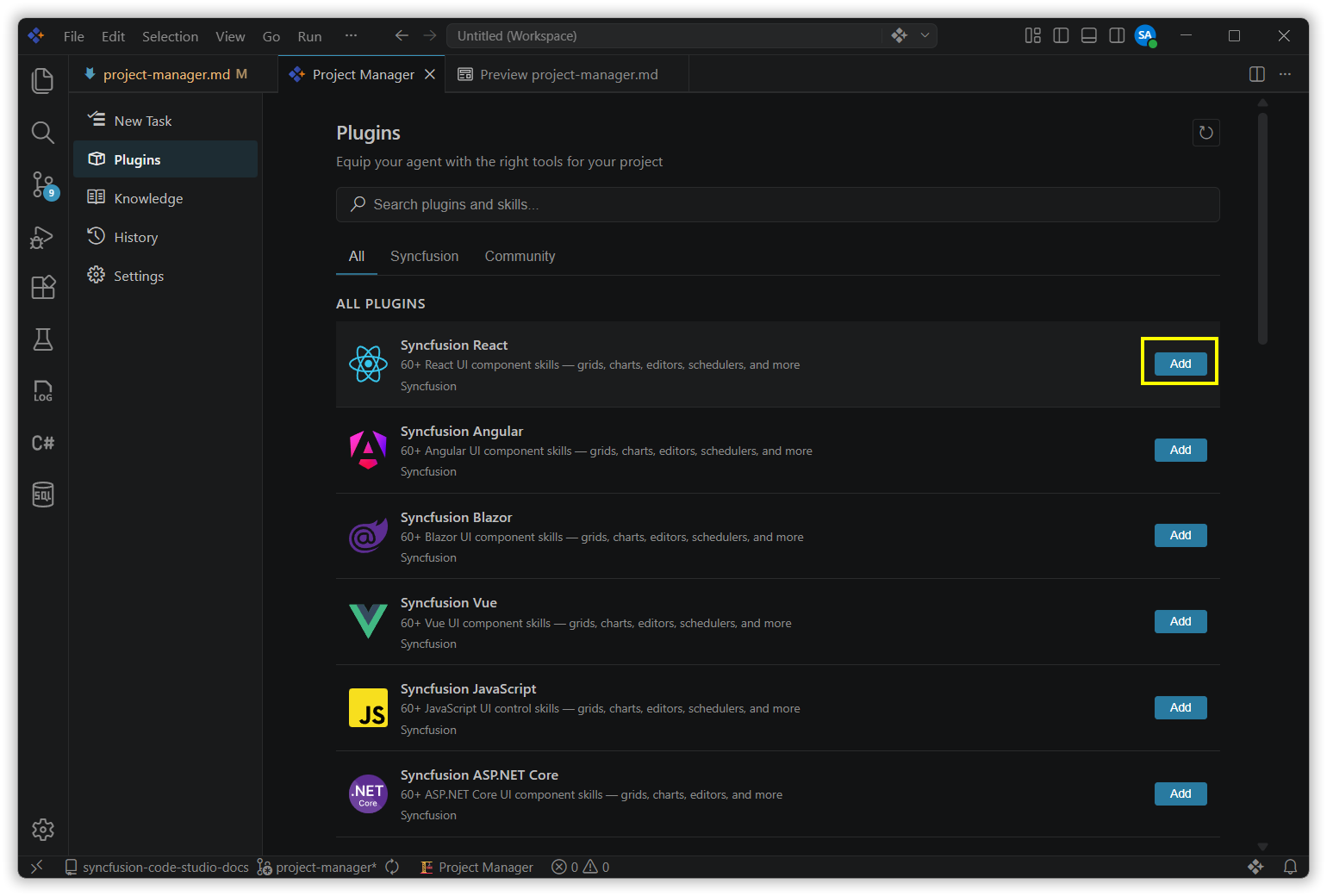Open New Task in sidebar
This screenshot has width=1327, height=896.
(165, 121)
